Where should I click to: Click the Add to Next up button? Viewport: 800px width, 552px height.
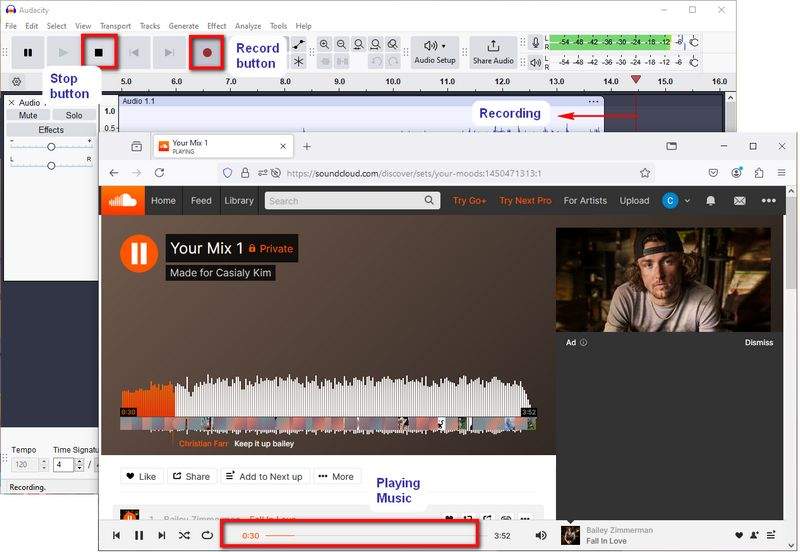(264, 476)
